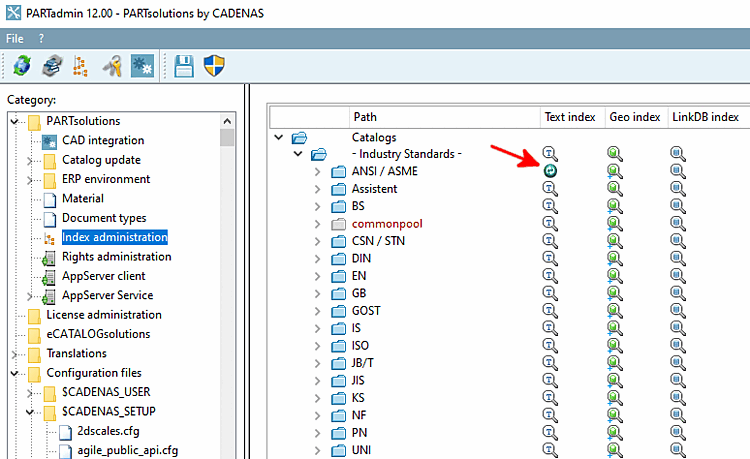Screen dimensions: 750x459
Task: Click the Path column header
Action: 445,117
